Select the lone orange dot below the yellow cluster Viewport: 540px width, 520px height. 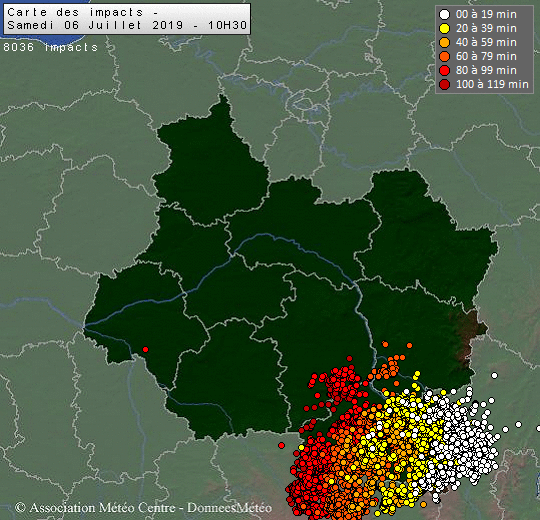point(423,505)
